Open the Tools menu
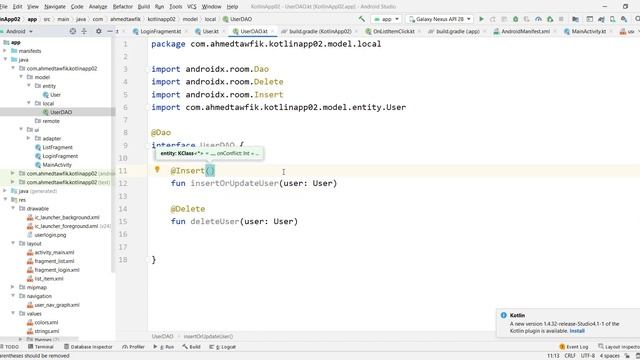Viewport: 640px width, 360px height. point(176,7)
